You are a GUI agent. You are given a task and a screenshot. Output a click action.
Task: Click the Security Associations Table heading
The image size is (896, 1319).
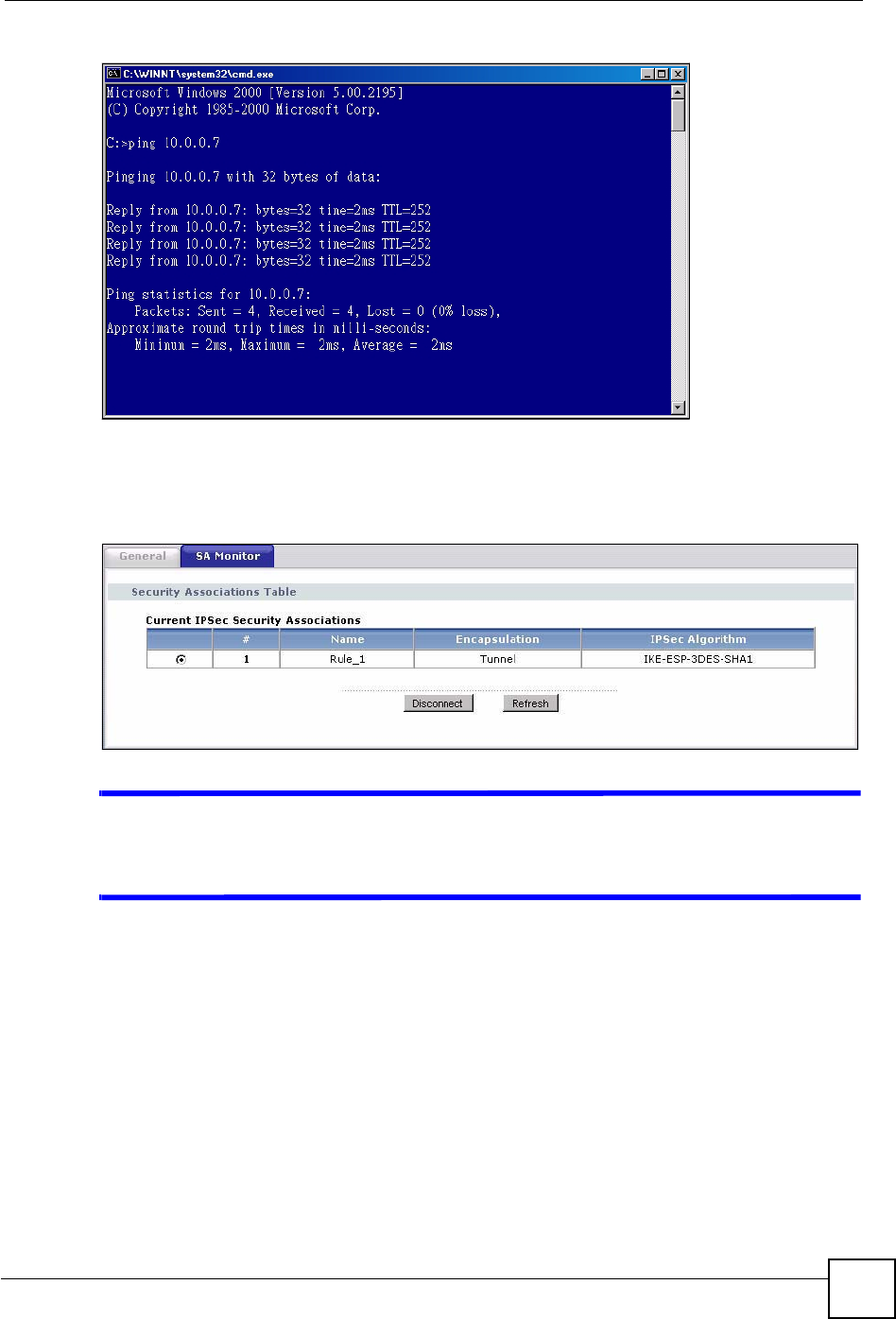[x=214, y=592]
